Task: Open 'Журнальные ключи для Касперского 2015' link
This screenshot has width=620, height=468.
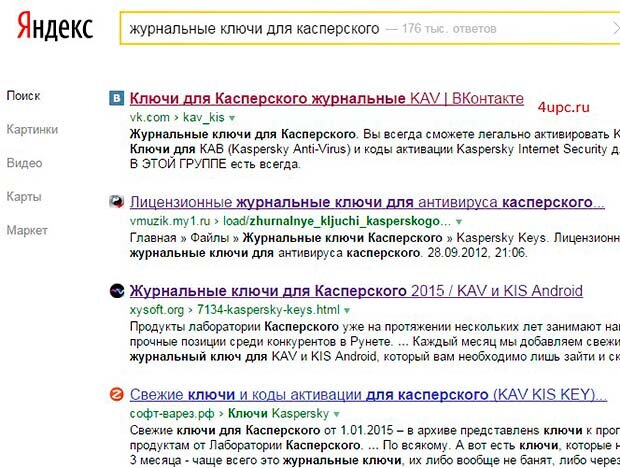Action: click(x=356, y=291)
